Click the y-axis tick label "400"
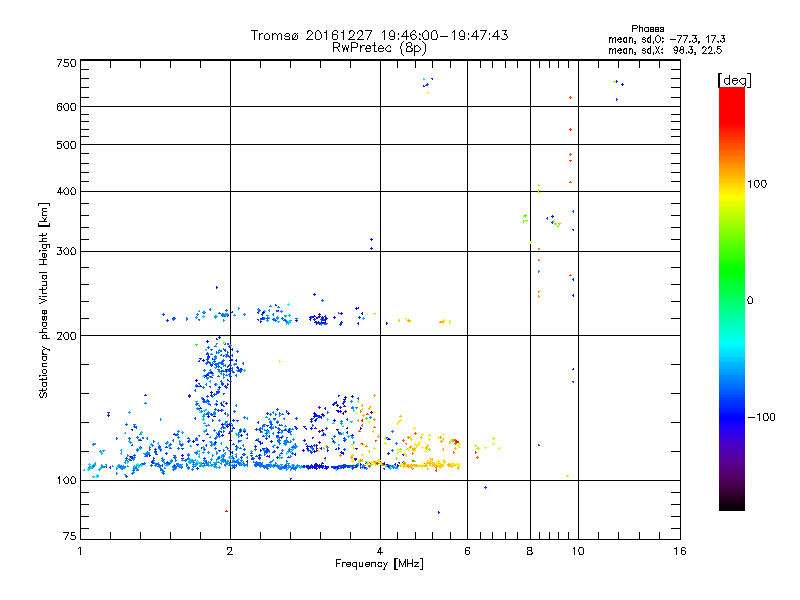Viewport: 800px width, 600px height. [x=67, y=192]
